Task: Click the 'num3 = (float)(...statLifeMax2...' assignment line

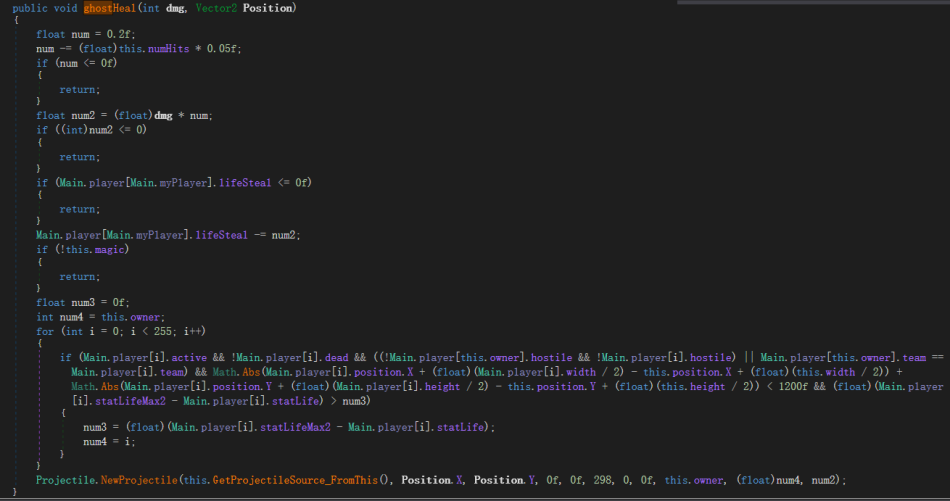Action: [289, 427]
